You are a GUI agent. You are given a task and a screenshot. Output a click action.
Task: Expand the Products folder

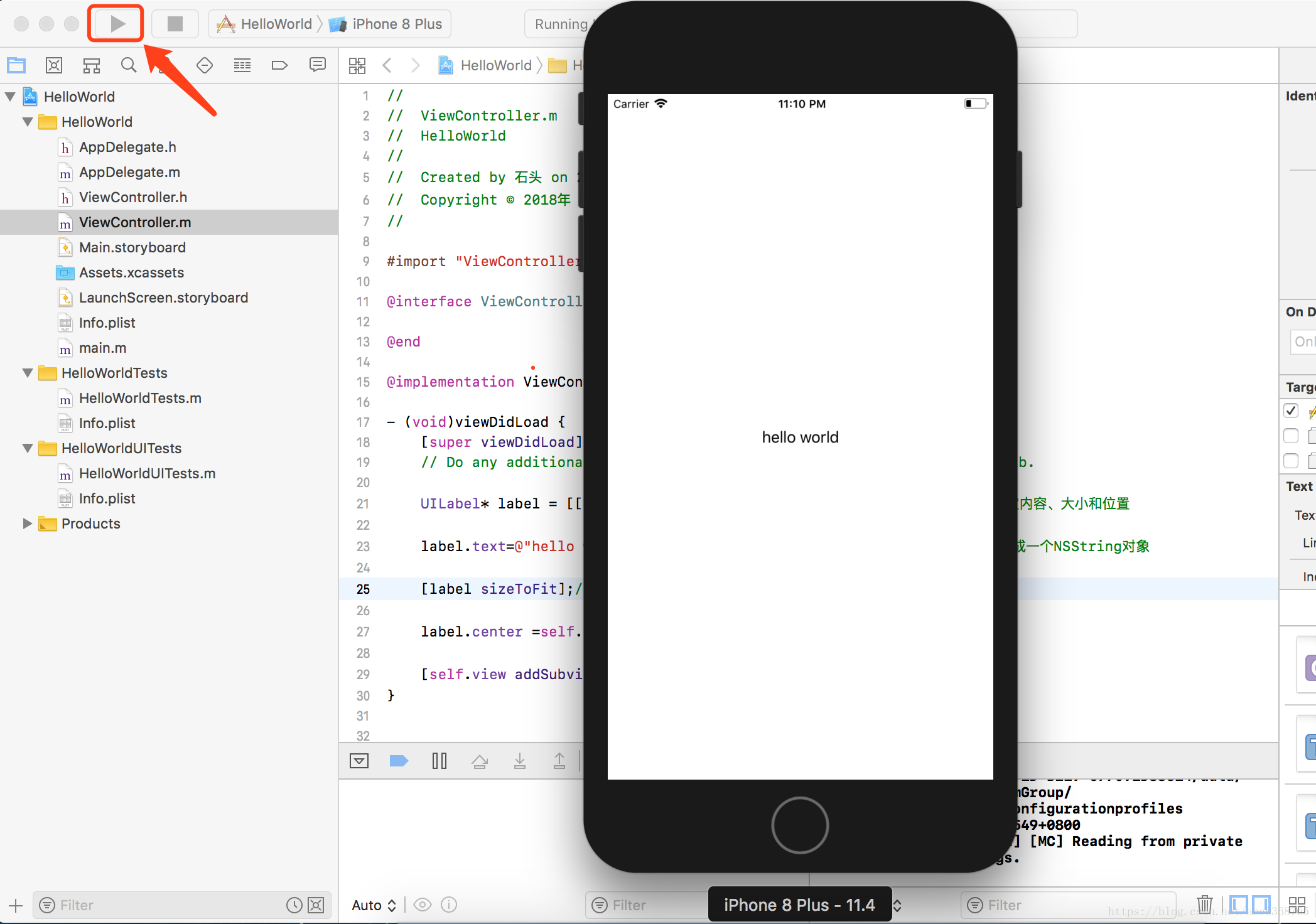(28, 524)
